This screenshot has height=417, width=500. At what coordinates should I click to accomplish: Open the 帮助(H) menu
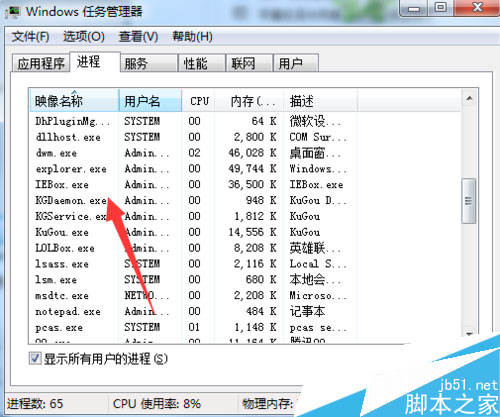tap(192, 36)
